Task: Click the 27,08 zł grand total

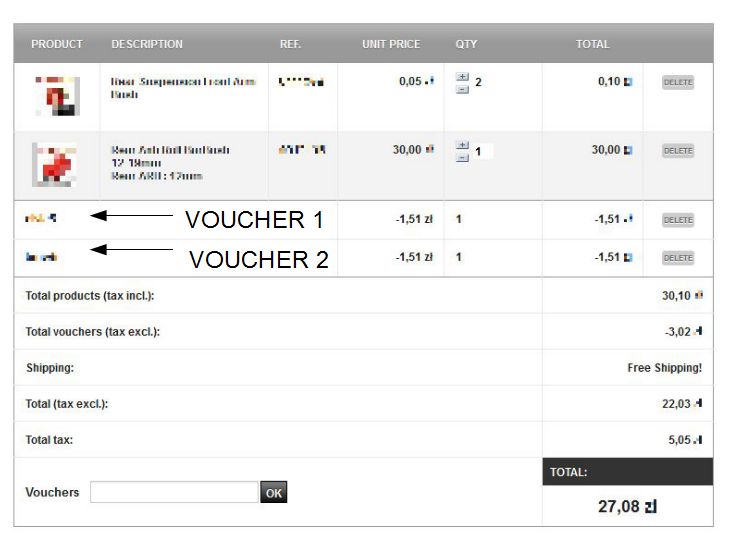Action: (x=627, y=506)
